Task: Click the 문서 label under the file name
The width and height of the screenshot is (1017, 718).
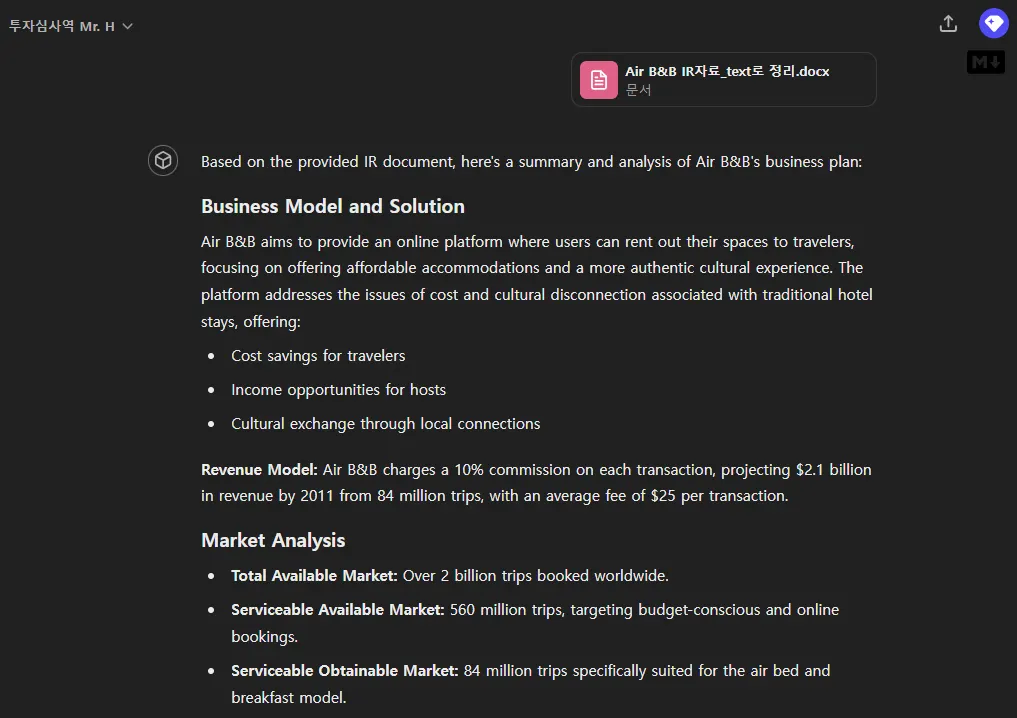Action: (638, 89)
